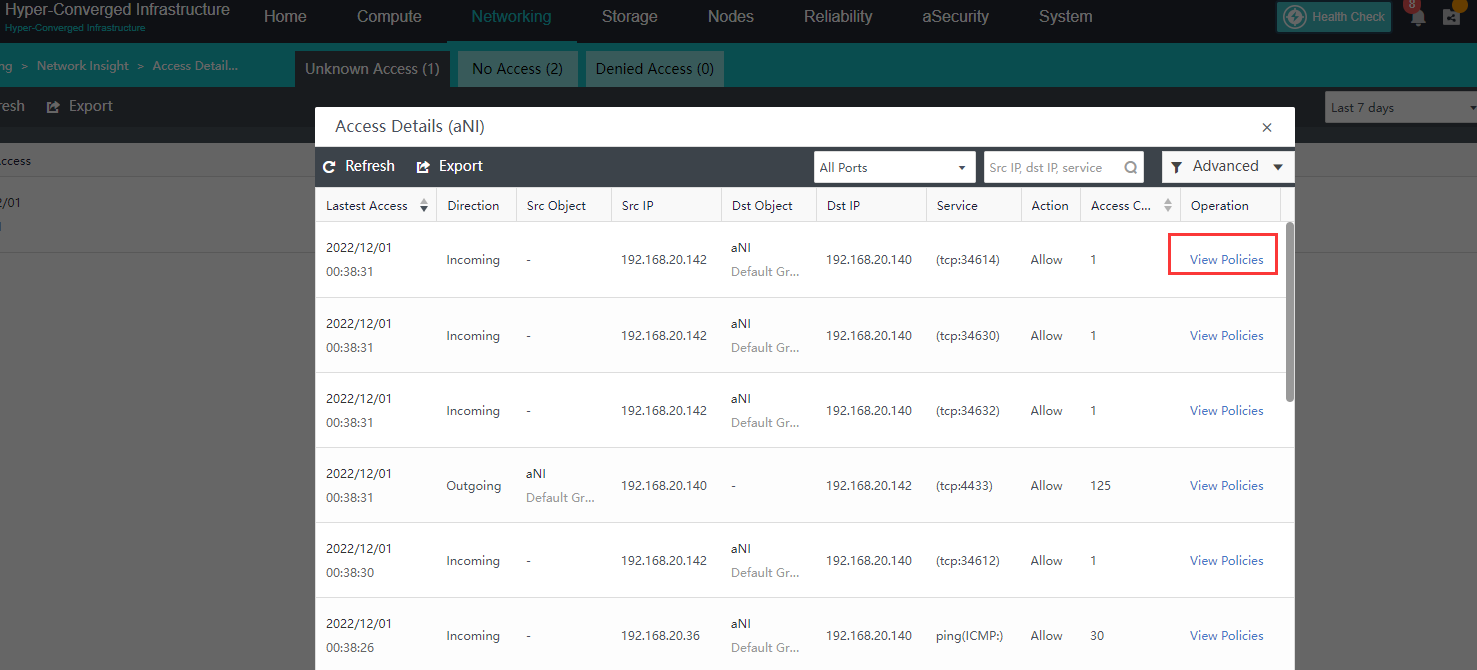Switch to Unknown Access (1) tab

pyautogui.click(x=372, y=69)
